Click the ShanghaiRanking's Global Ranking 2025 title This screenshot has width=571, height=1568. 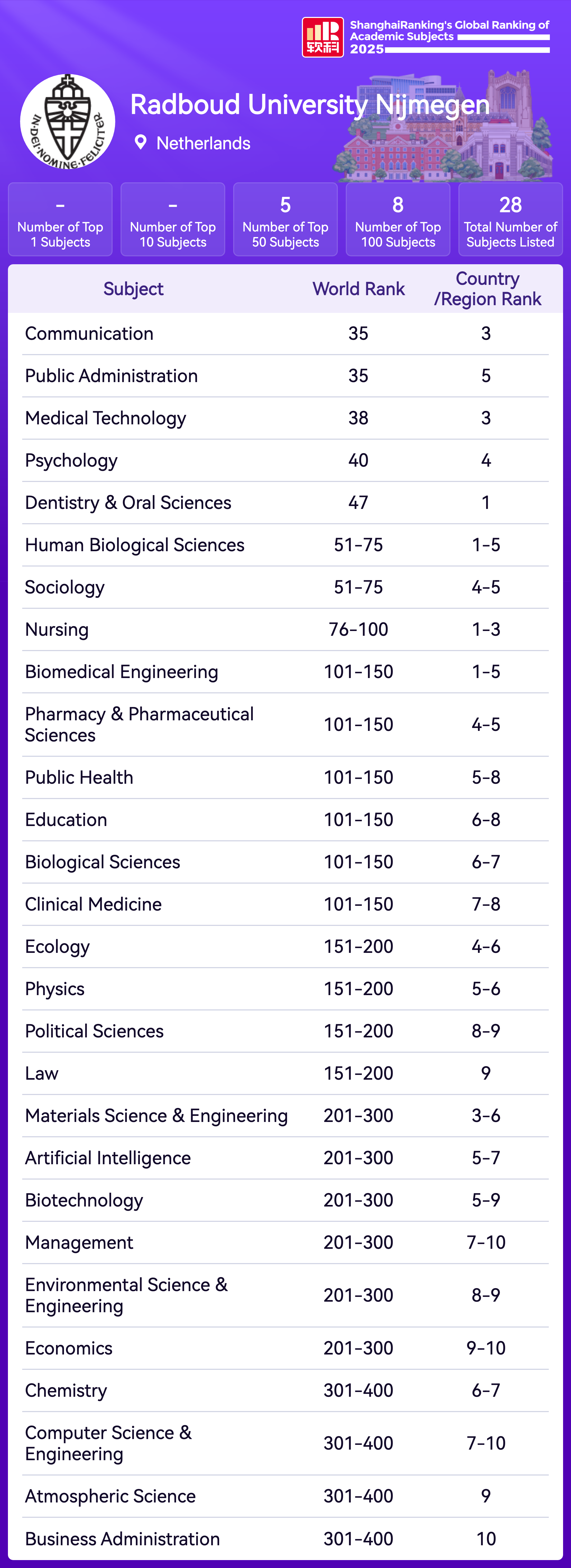[449, 36]
